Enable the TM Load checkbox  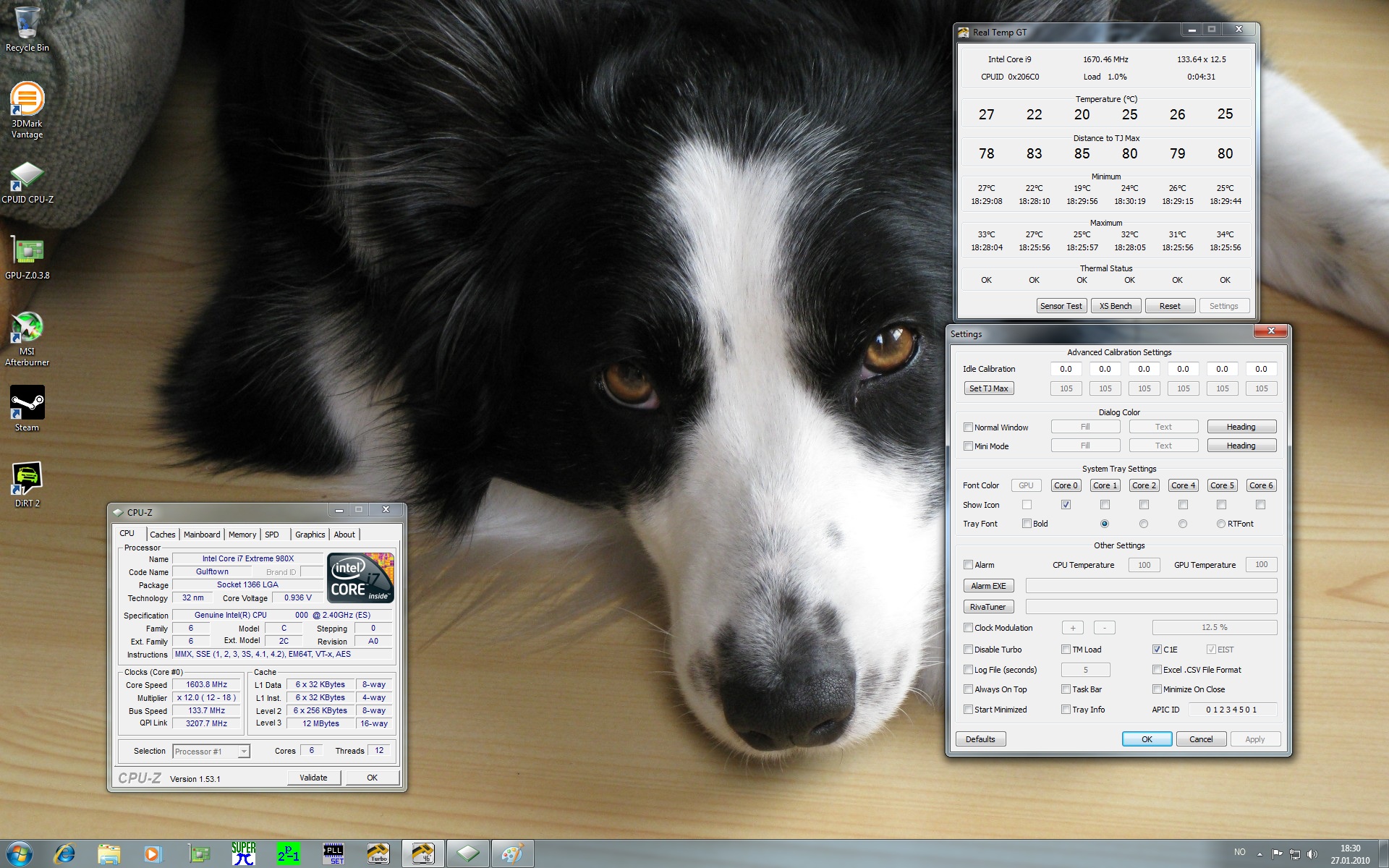pyautogui.click(x=1066, y=650)
